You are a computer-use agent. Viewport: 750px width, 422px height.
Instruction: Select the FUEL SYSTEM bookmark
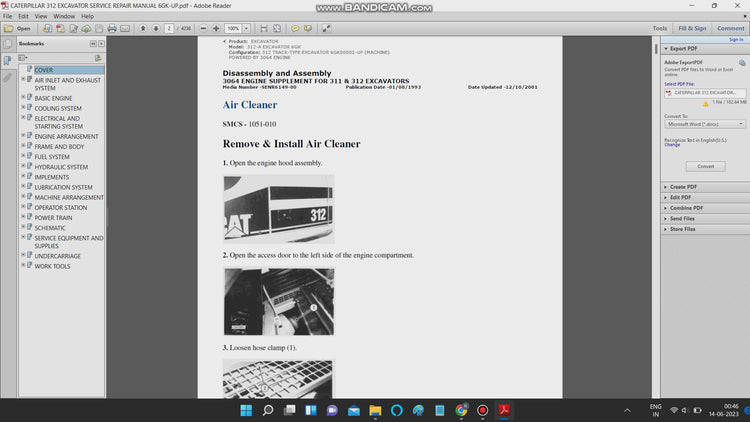click(52, 157)
